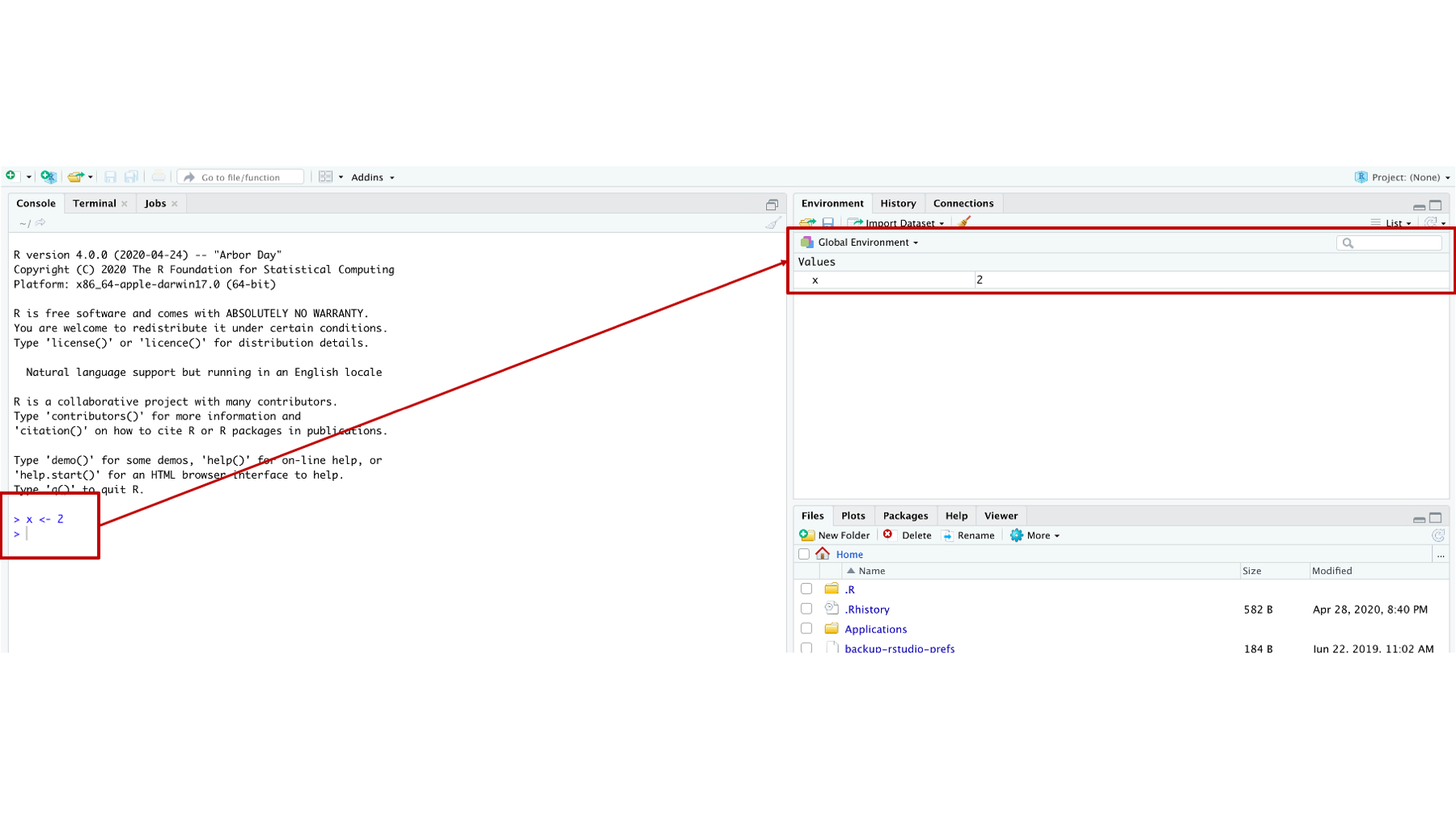The height and width of the screenshot is (819, 1456).
Task: Maximize the Files pane
Action: coord(1436,518)
